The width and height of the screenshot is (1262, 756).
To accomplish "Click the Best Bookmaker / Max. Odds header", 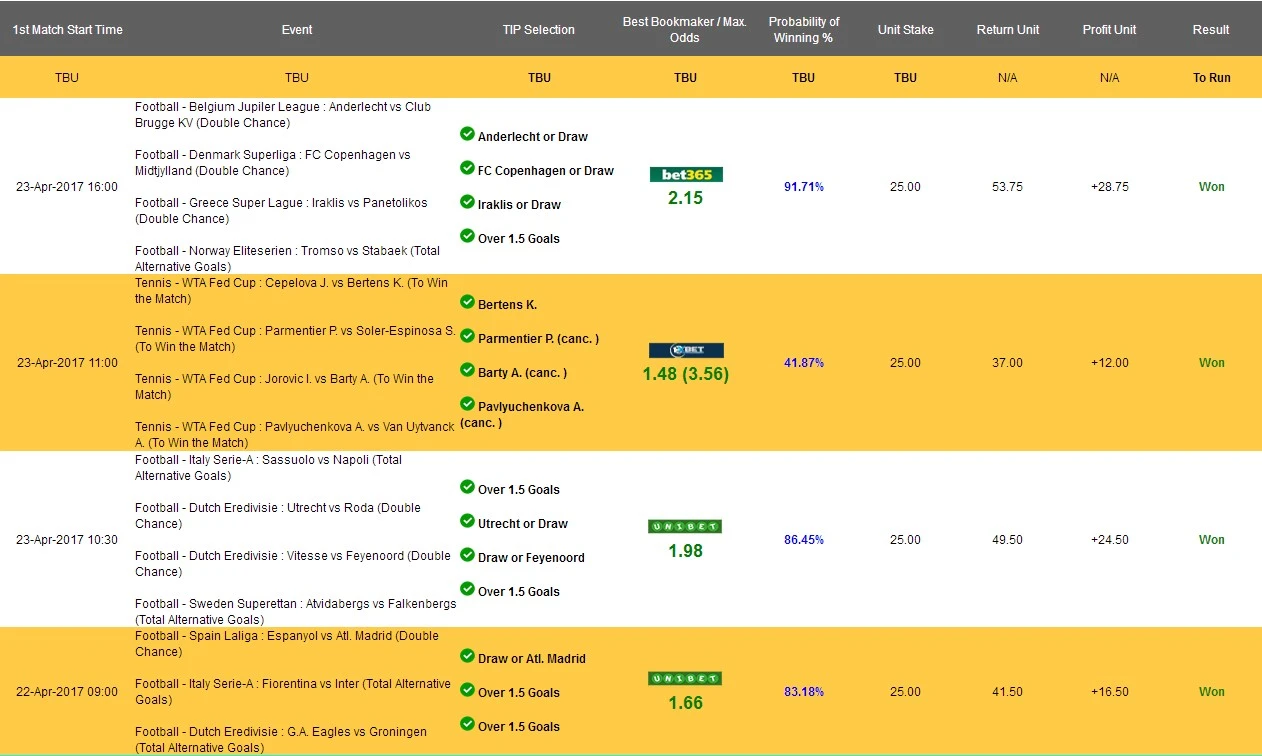I will click(x=685, y=30).
